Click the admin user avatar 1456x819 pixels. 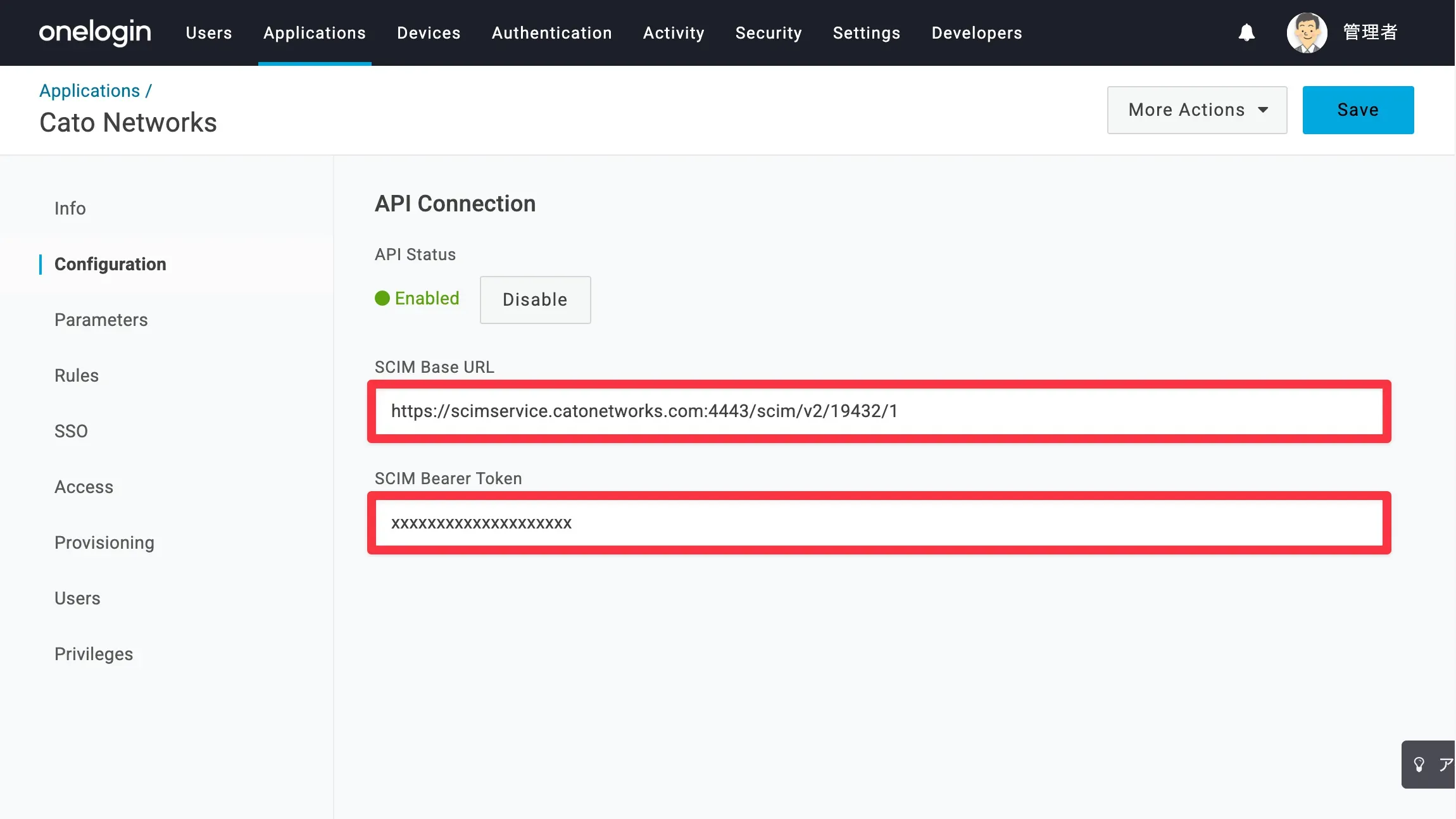[x=1307, y=32]
